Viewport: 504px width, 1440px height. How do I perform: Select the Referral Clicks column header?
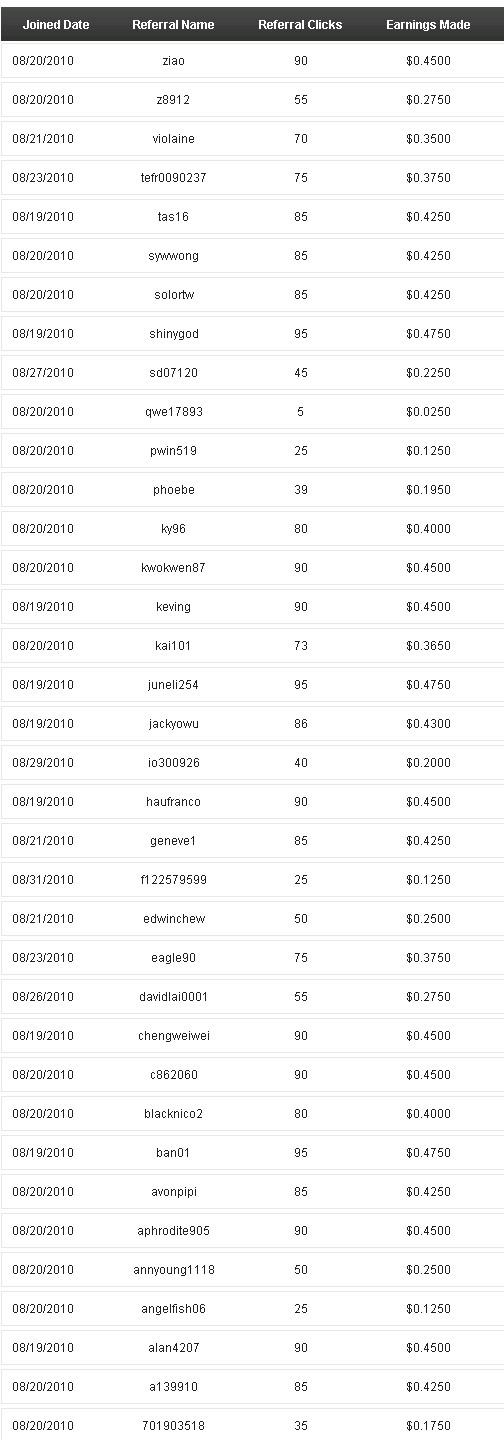tap(300, 25)
